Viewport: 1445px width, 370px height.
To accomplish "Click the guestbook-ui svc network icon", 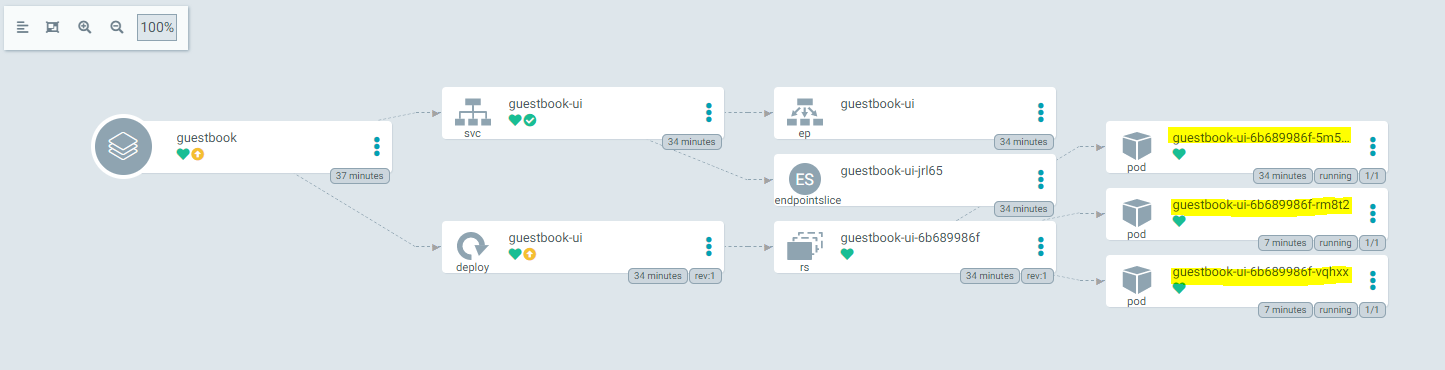I will (473, 109).
